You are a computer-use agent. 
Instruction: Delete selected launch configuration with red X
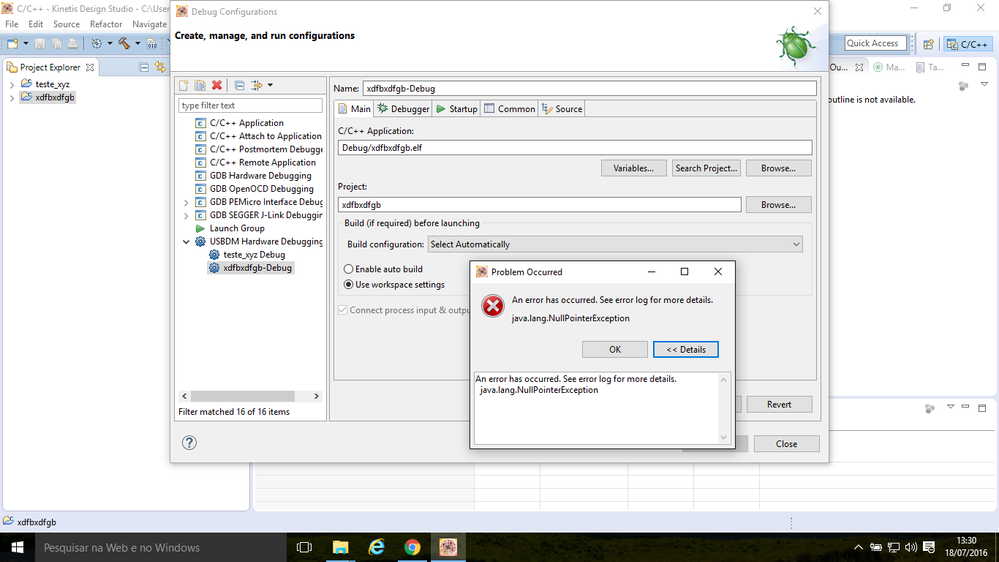click(217, 85)
